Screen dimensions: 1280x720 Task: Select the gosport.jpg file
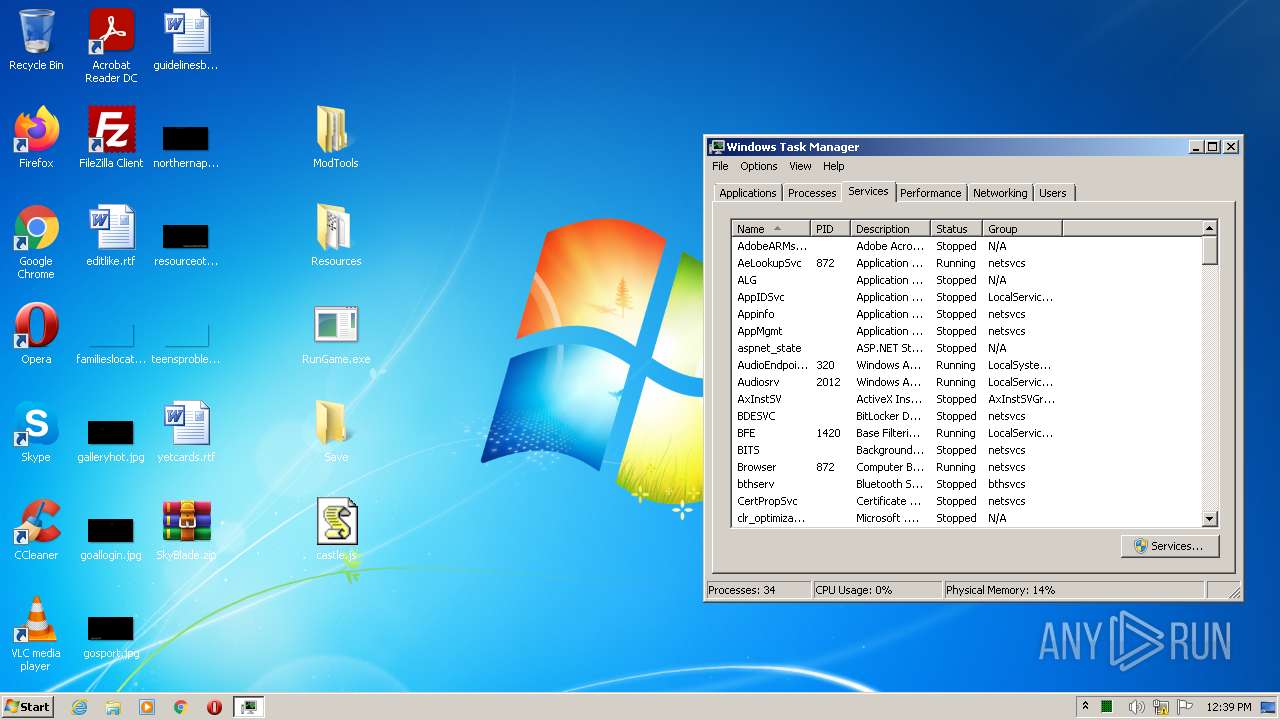(x=111, y=636)
